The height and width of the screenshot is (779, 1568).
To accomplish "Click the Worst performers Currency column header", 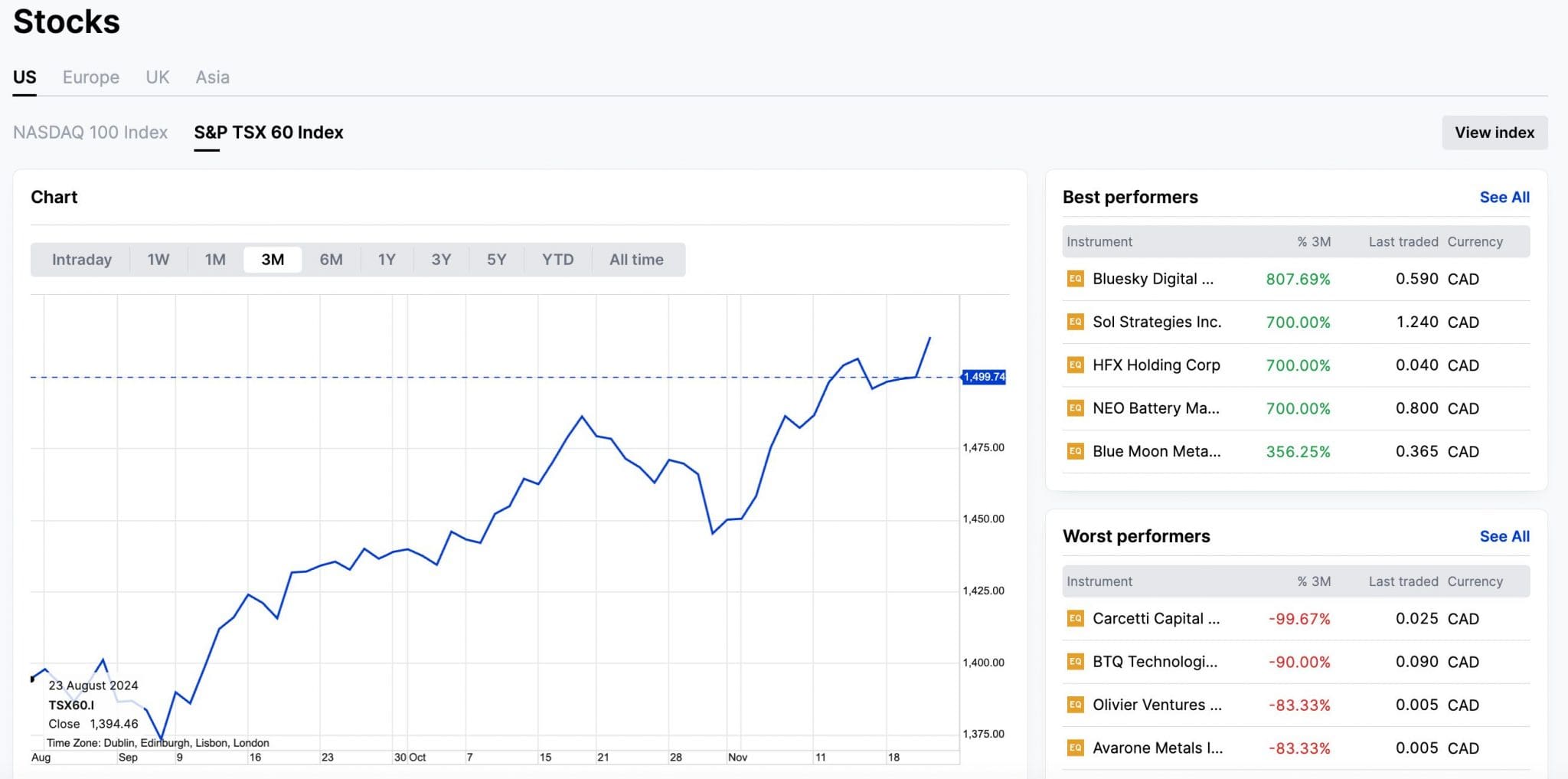I will tap(1475, 581).
